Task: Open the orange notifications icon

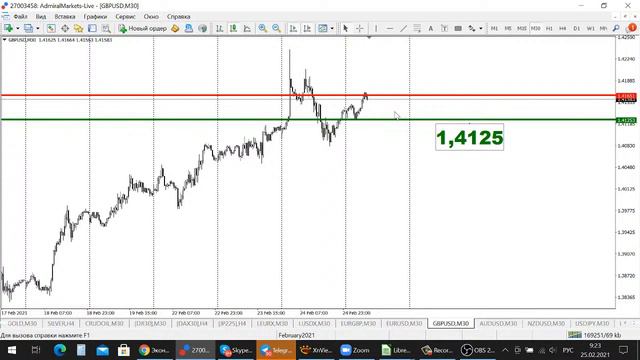Action: click(x=632, y=28)
